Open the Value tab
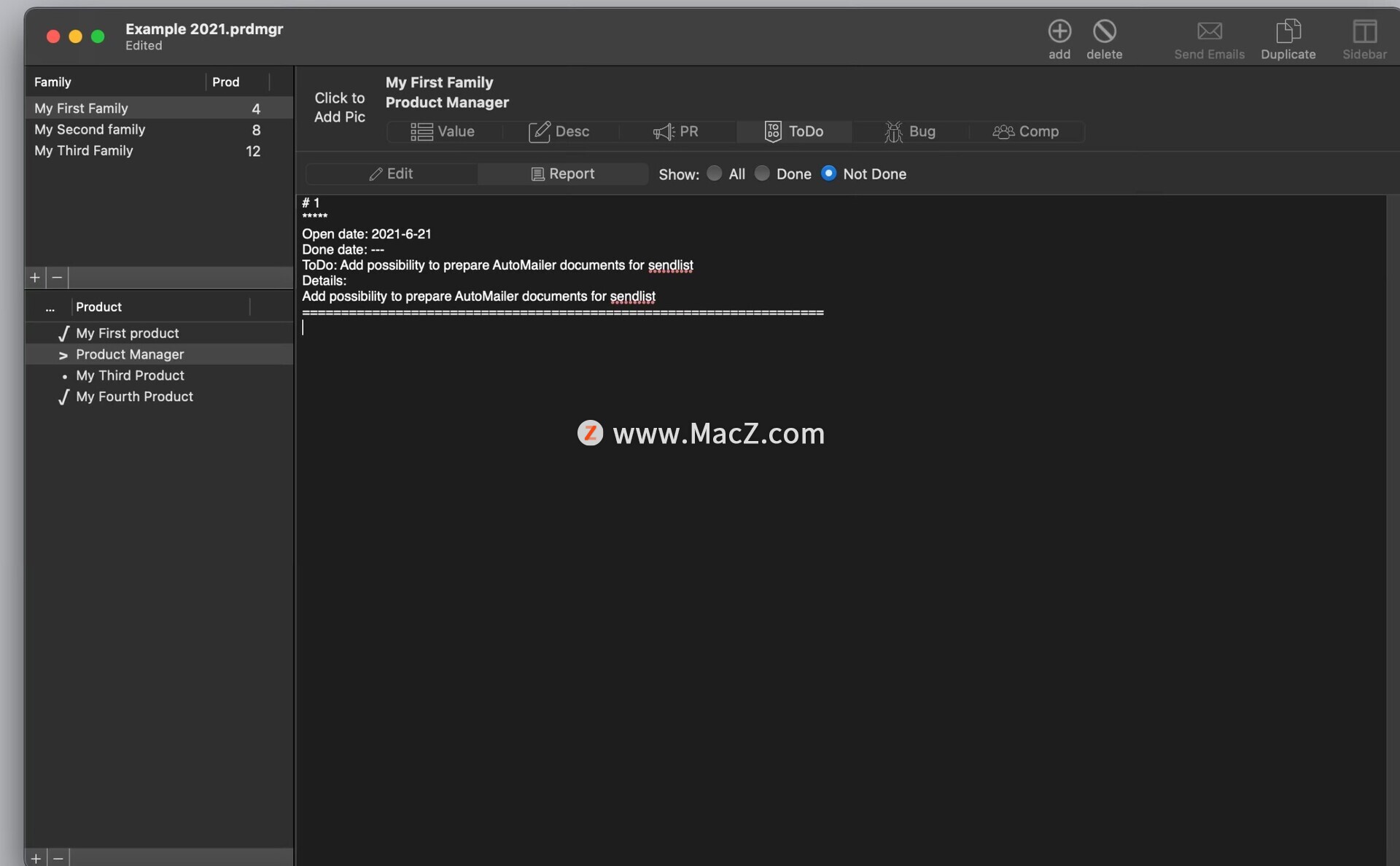This screenshot has height=866, width=1400. point(443,132)
